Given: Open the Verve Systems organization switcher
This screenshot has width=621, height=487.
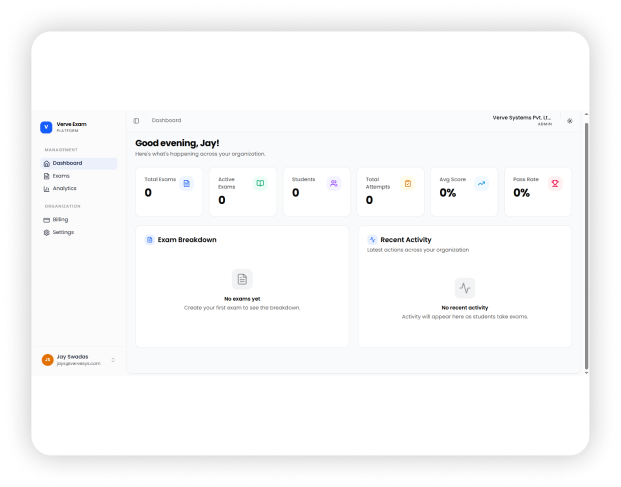Looking at the screenshot, I should point(522,120).
